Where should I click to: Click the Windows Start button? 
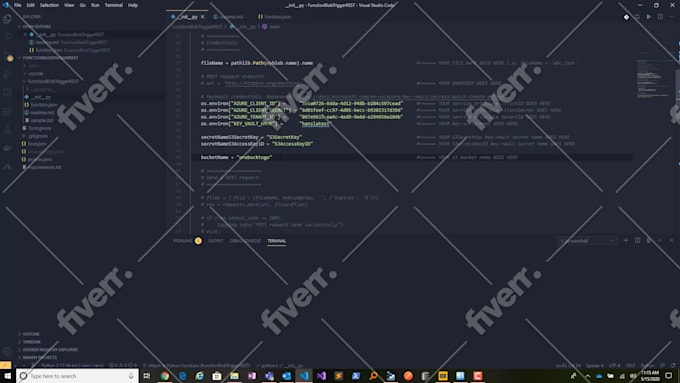[7, 376]
